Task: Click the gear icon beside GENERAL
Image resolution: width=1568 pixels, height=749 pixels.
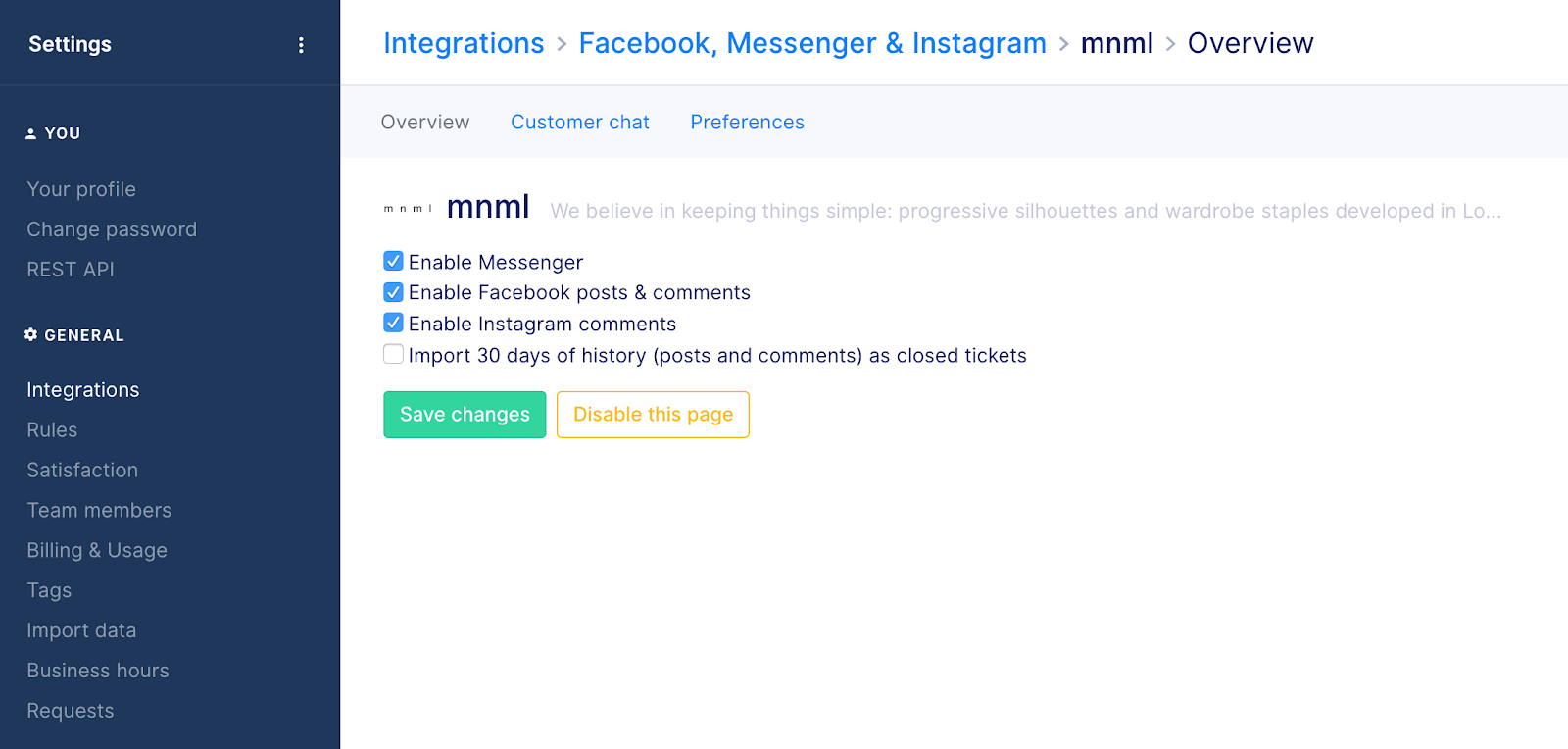Action: (x=30, y=335)
